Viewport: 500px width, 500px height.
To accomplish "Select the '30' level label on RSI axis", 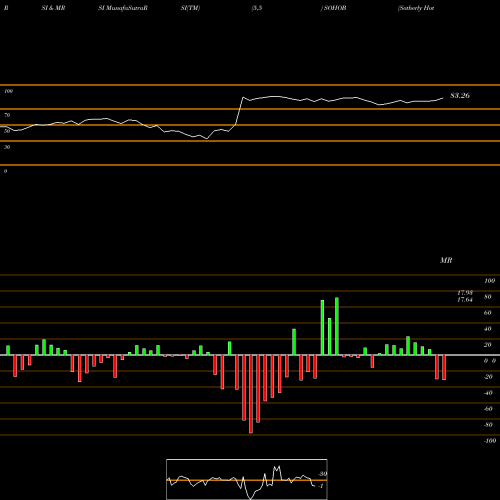I will coord(7,147).
